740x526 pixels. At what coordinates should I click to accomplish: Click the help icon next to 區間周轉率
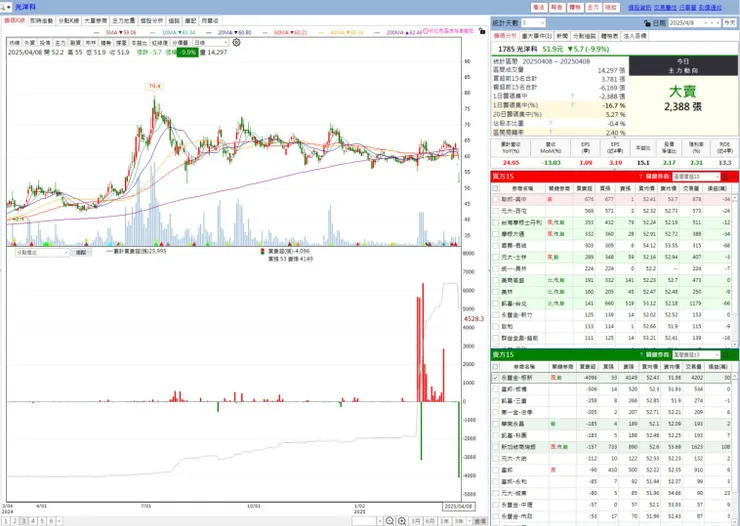pos(551,132)
